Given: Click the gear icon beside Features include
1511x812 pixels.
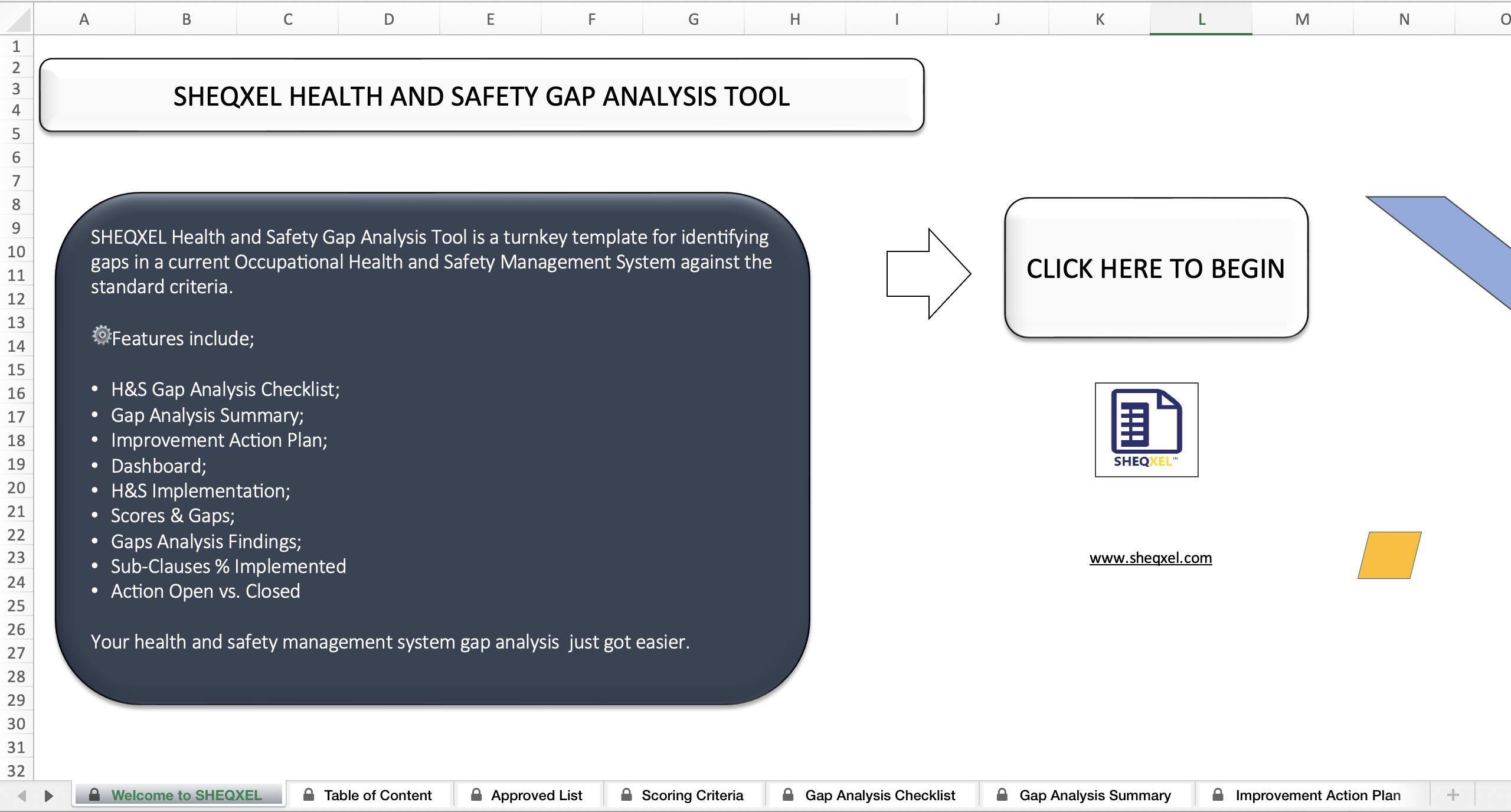Looking at the screenshot, I should (x=102, y=335).
